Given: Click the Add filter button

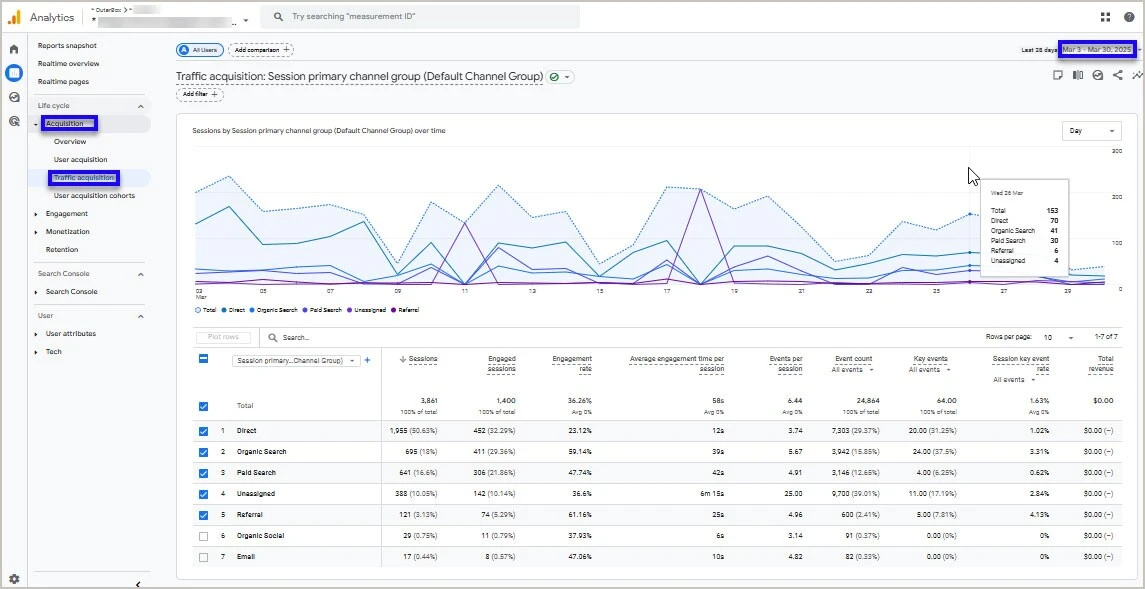Looking at the screenshot, I should pyautogui.click(x=200, y=94).
